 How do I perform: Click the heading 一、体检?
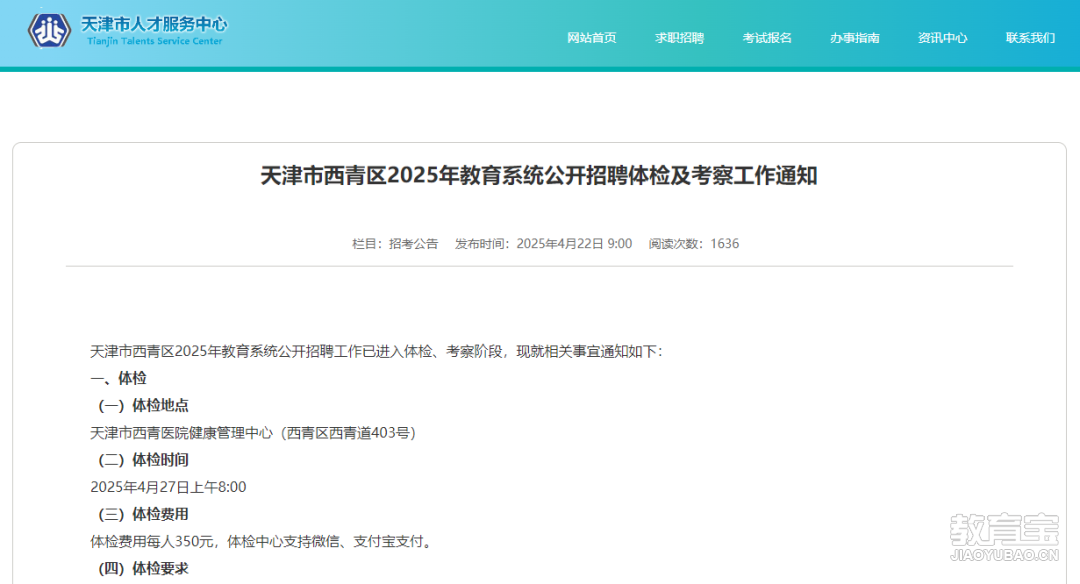(118, 378)
